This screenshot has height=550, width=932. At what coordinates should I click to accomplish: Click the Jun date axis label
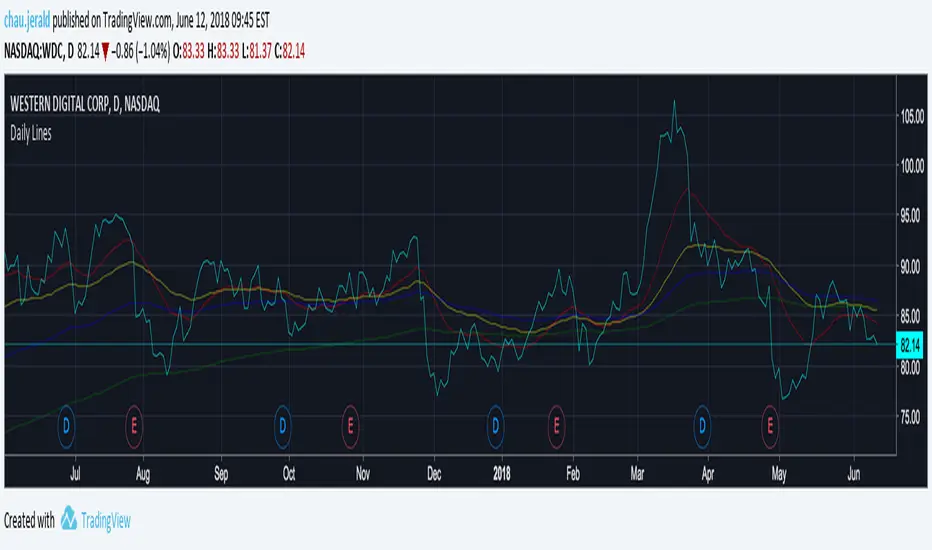coord(854,474)
